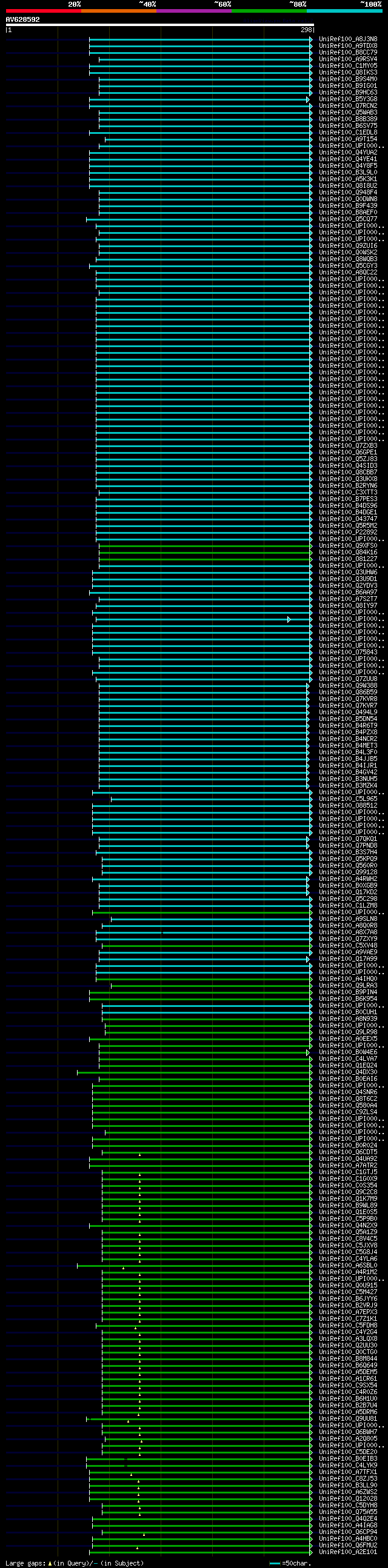Click label UniRef100_Q9XFS0
Image resolution: width=388 pixels, height=1568 pixels.
coord(348,546)
